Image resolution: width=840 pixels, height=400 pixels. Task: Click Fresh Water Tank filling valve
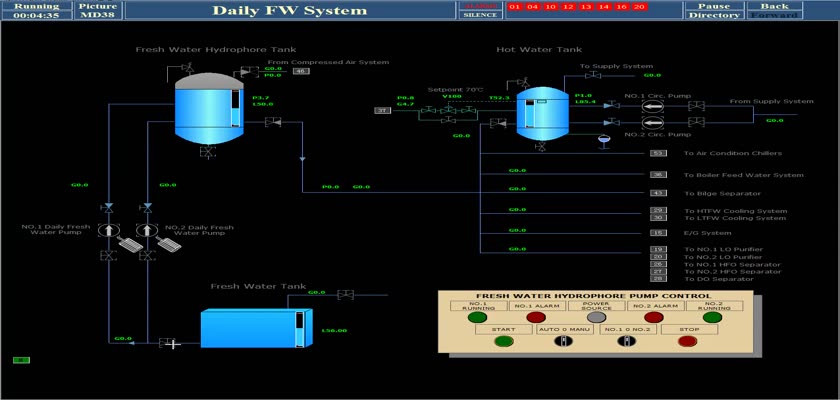[346, 295]
